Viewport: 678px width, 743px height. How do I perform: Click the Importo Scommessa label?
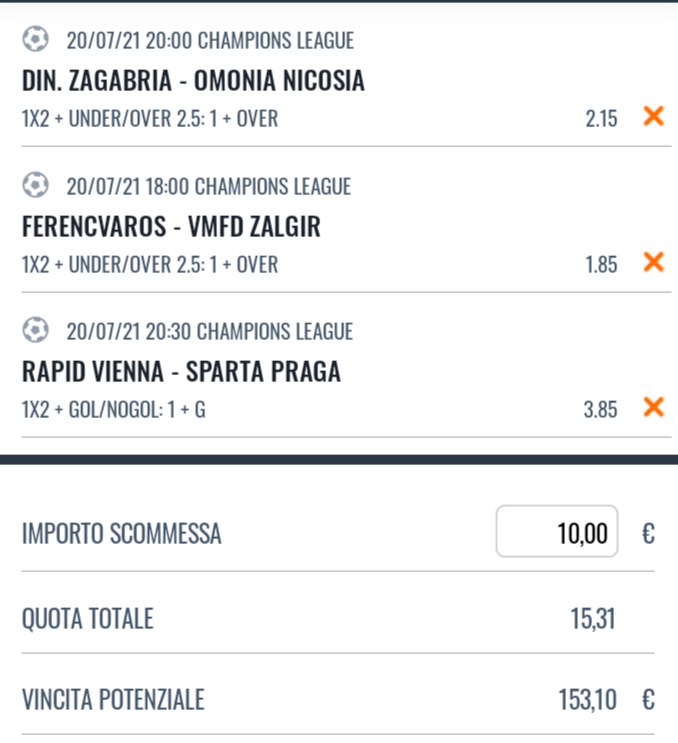[x=122, y=534]
